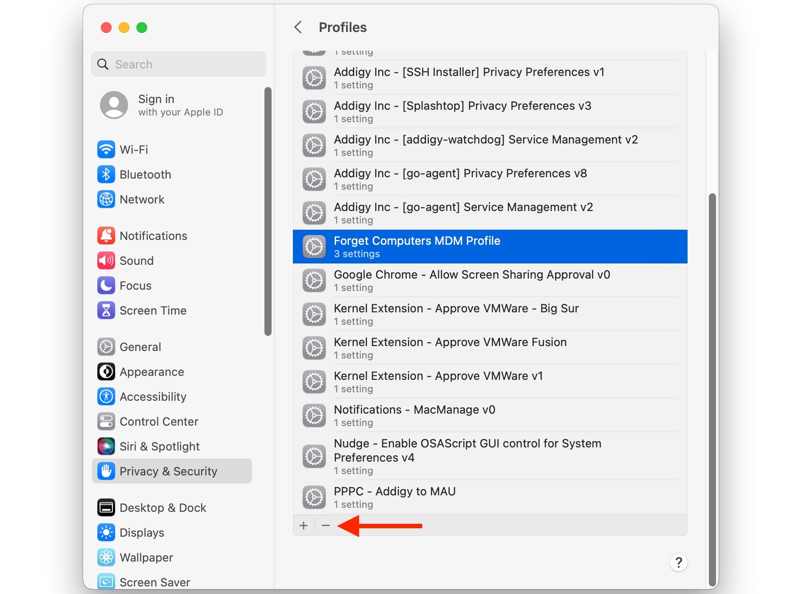Screen dimensions: 800x594
Task: Choose Screen Saver in the sidebar
Action: (155, 582)
